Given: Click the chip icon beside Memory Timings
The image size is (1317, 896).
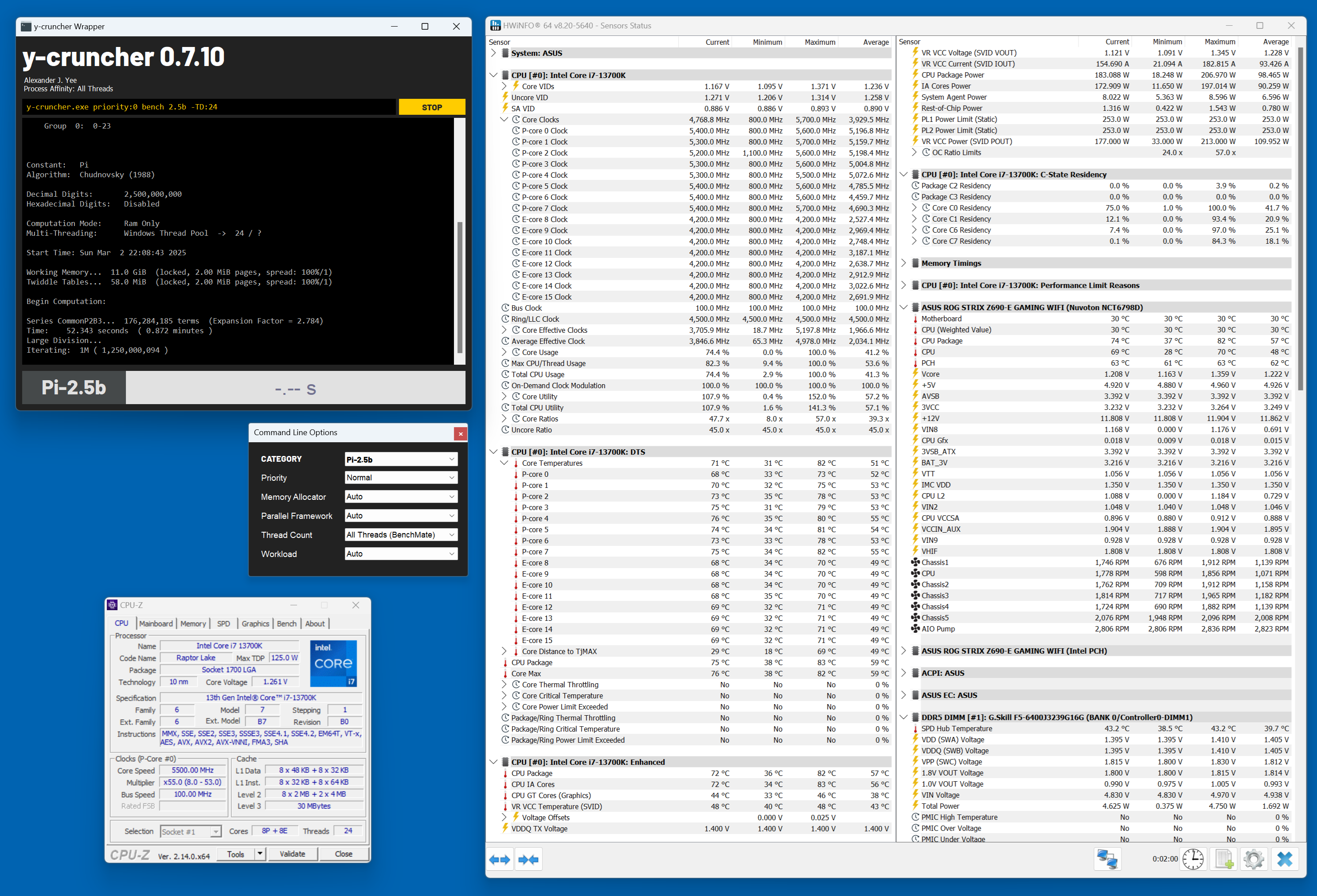Looking at the screenshot, I should tap(915, 263).
